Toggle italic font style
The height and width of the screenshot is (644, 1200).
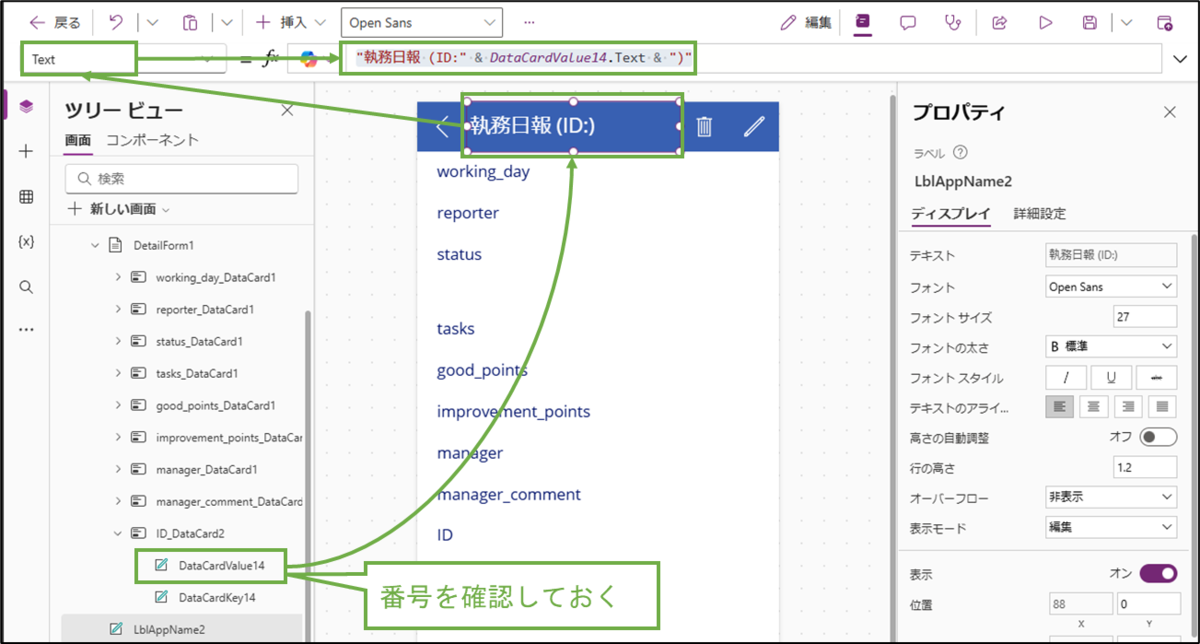pos(1066,378)
